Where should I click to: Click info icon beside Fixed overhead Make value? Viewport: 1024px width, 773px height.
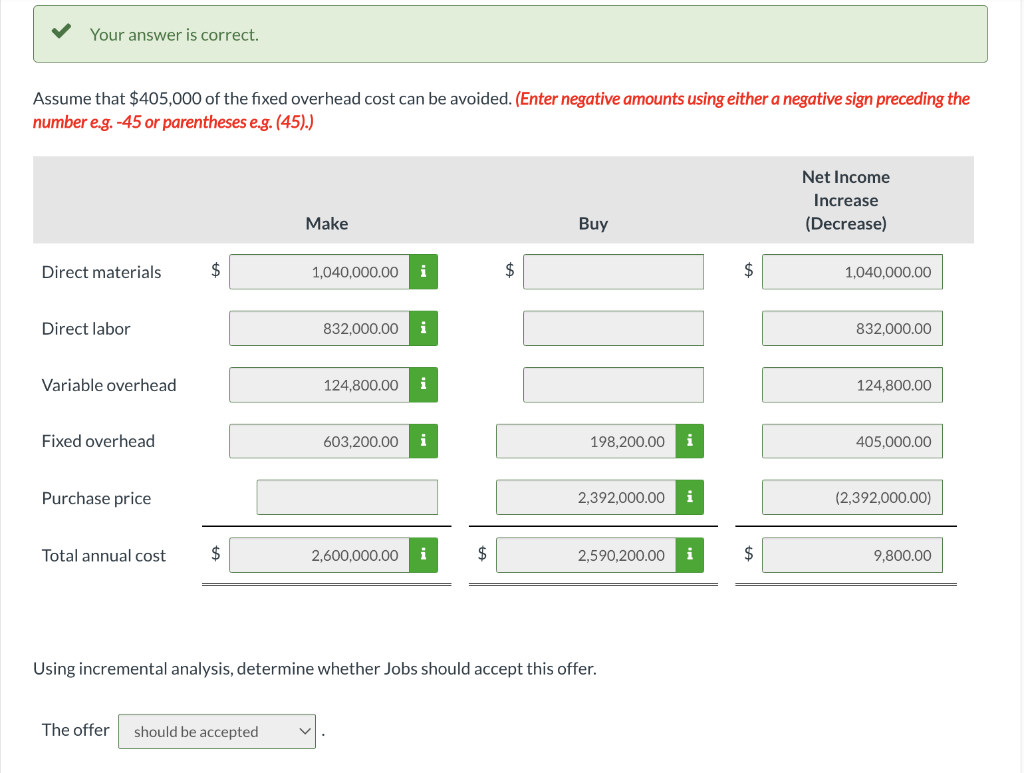tap(423, 441)
